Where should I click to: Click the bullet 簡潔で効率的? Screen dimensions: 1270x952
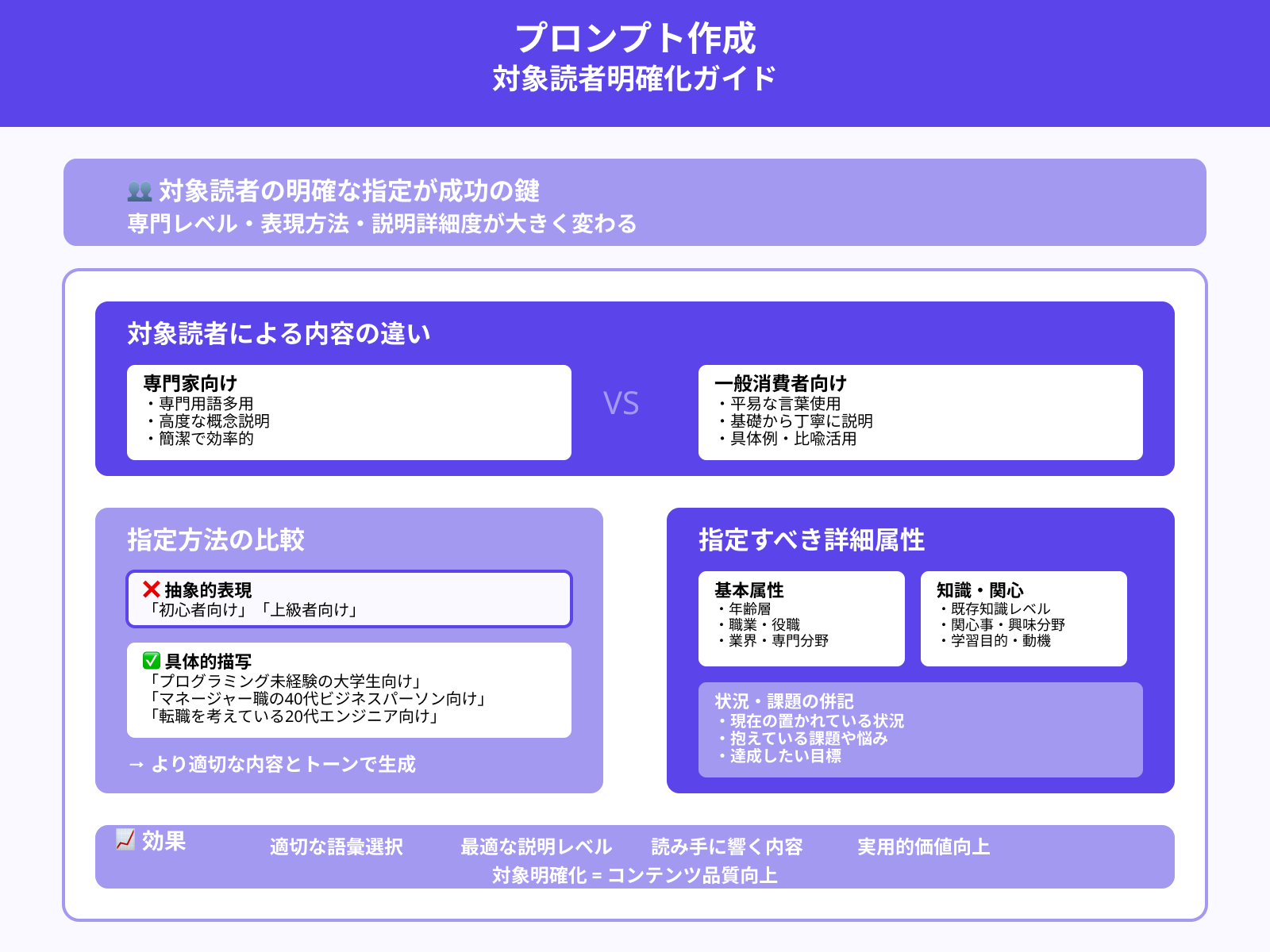tap(198, 439)
